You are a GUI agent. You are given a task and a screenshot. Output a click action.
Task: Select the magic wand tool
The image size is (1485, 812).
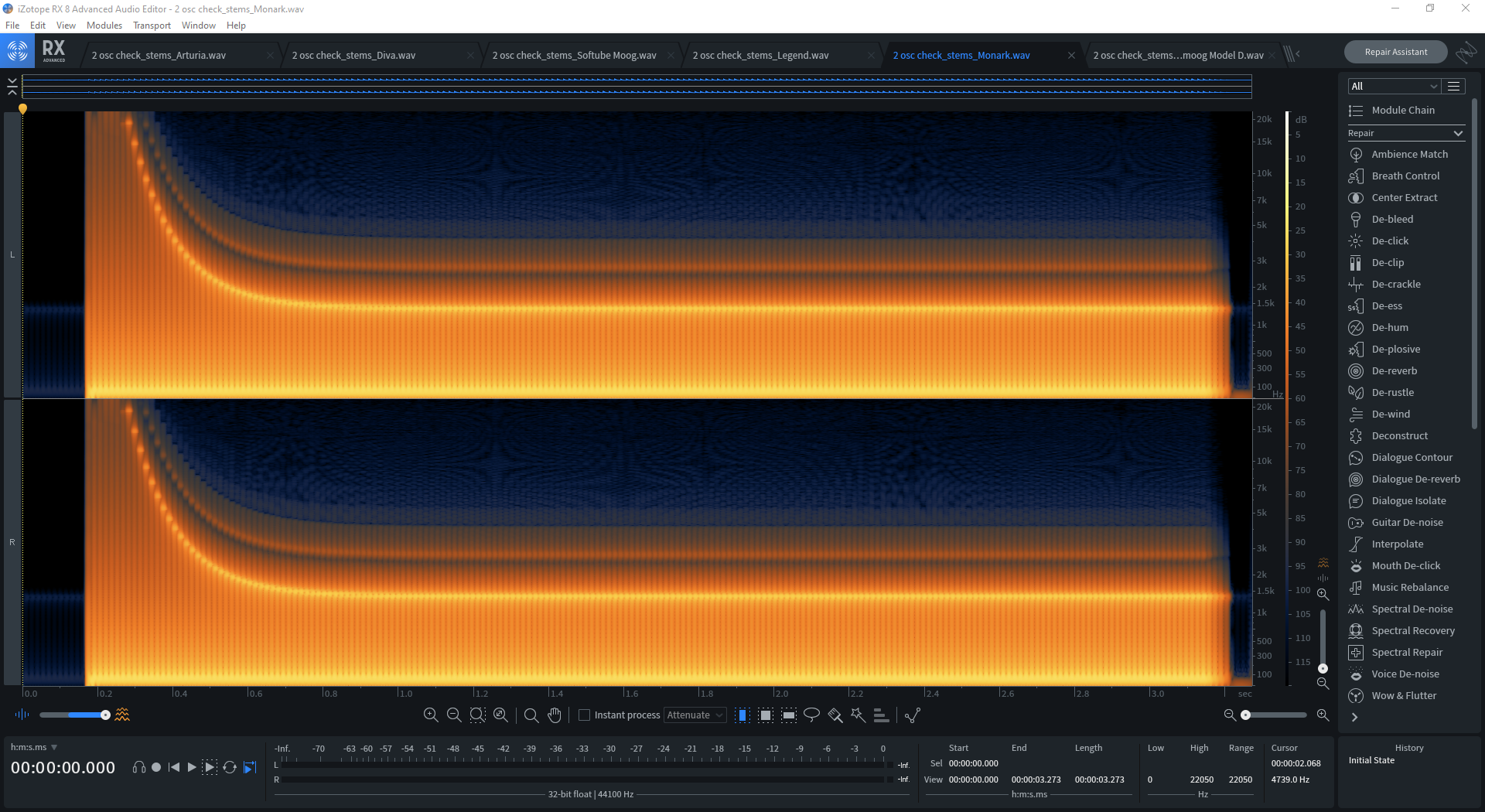[858, 715]
